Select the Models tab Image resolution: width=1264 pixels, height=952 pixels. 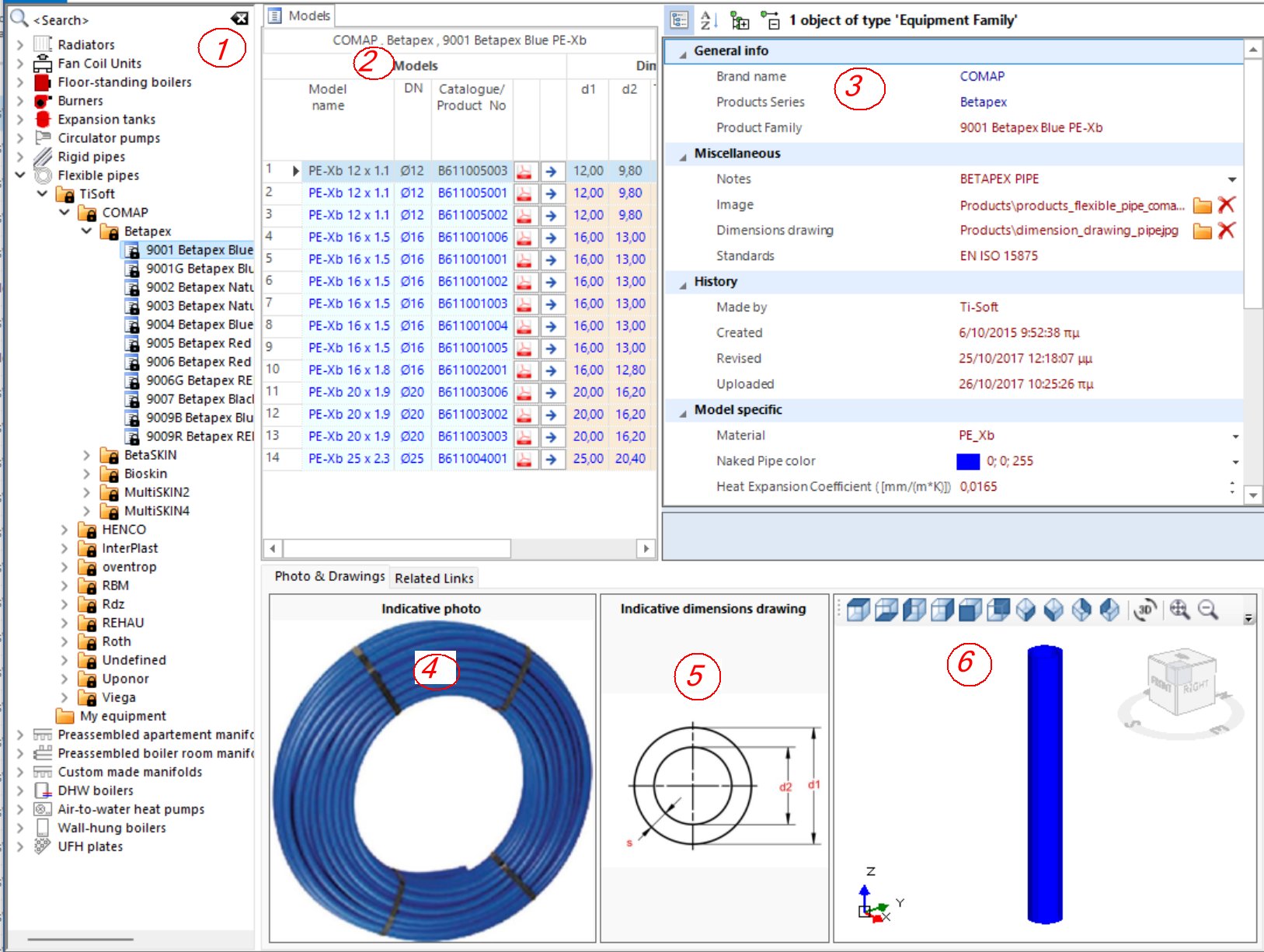coord(307,15)
